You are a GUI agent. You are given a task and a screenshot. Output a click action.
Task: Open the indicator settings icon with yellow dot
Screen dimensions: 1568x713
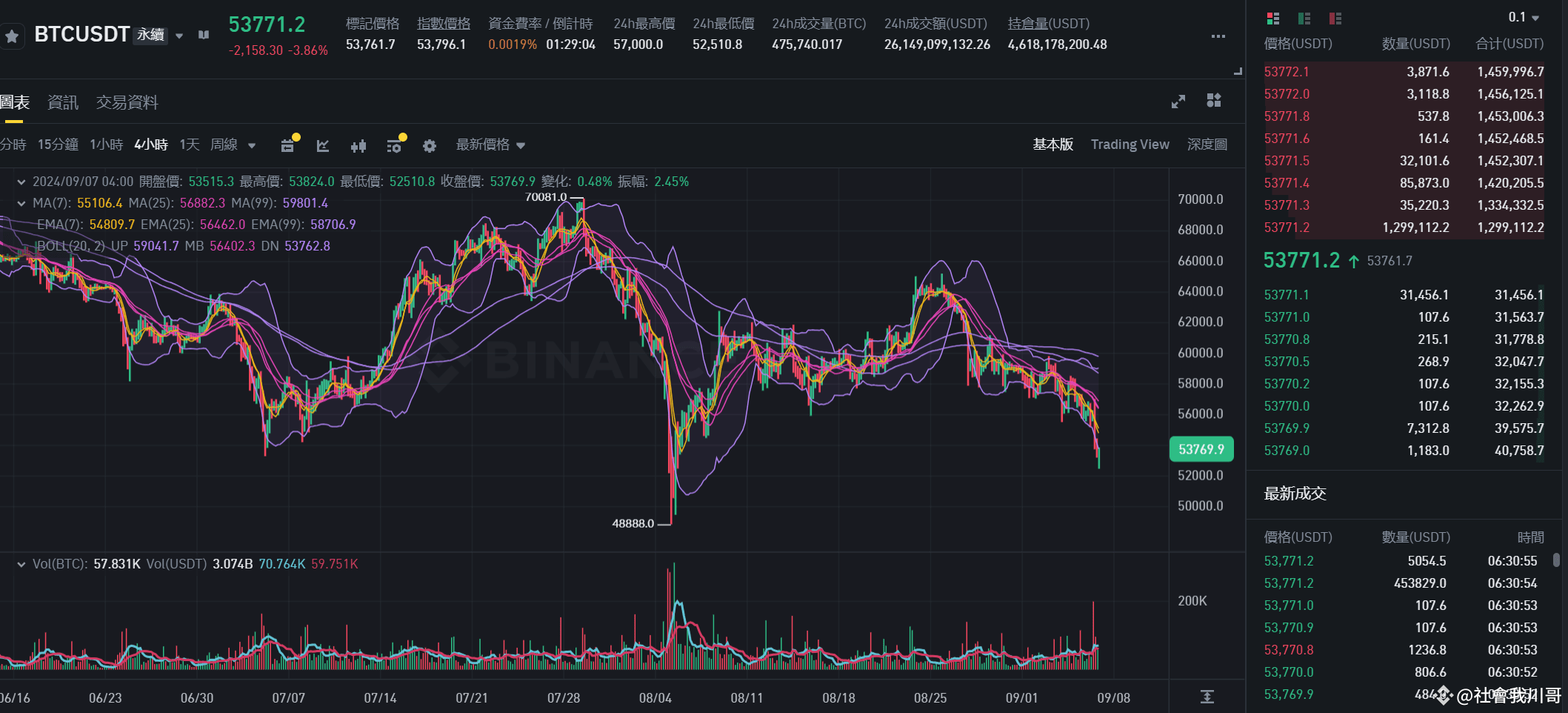[395, 145]
